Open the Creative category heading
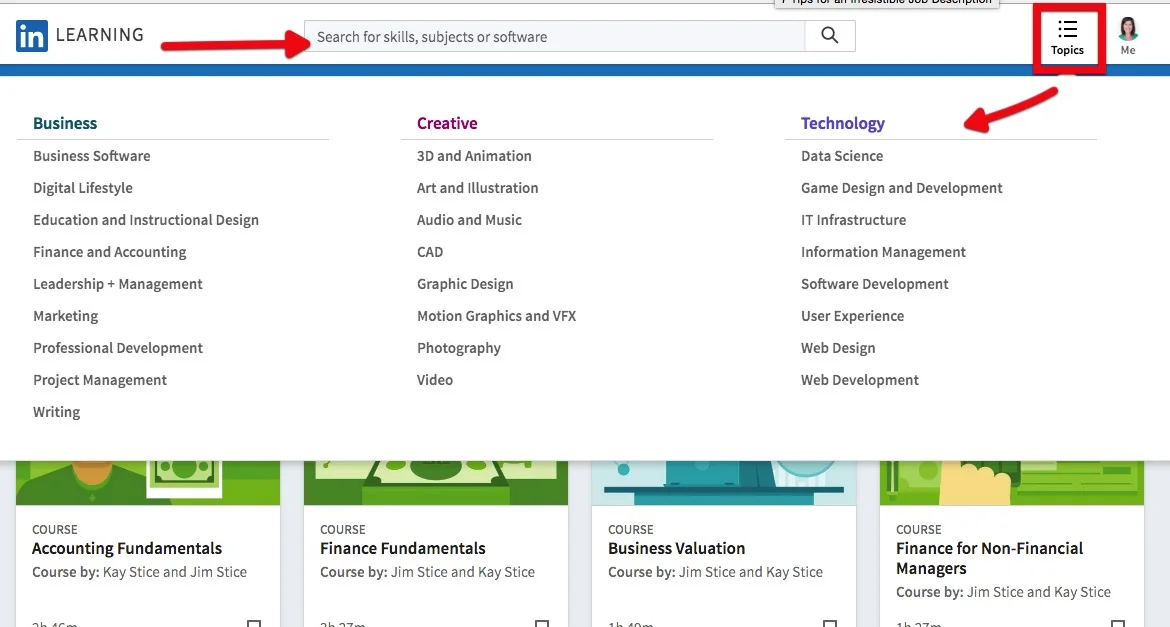The width and height of the screenshot is (1170, 627). point(447,123)
